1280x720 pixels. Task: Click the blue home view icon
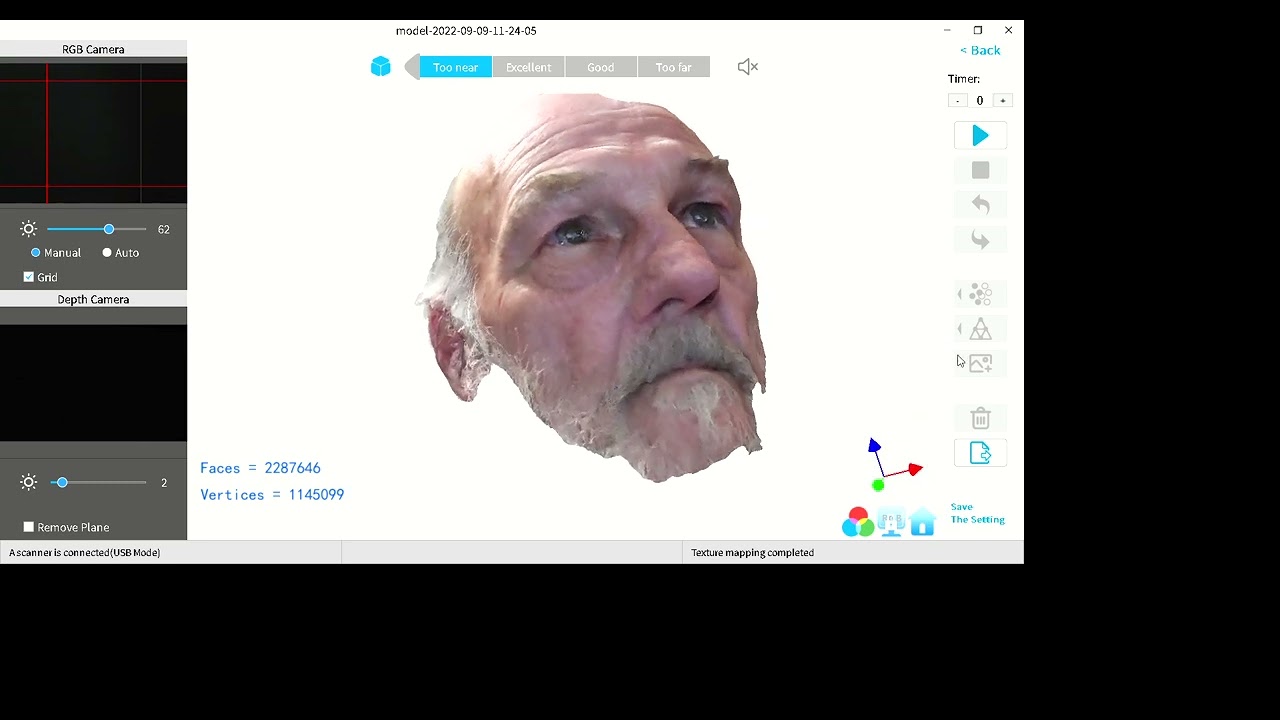tap(922, 521)
